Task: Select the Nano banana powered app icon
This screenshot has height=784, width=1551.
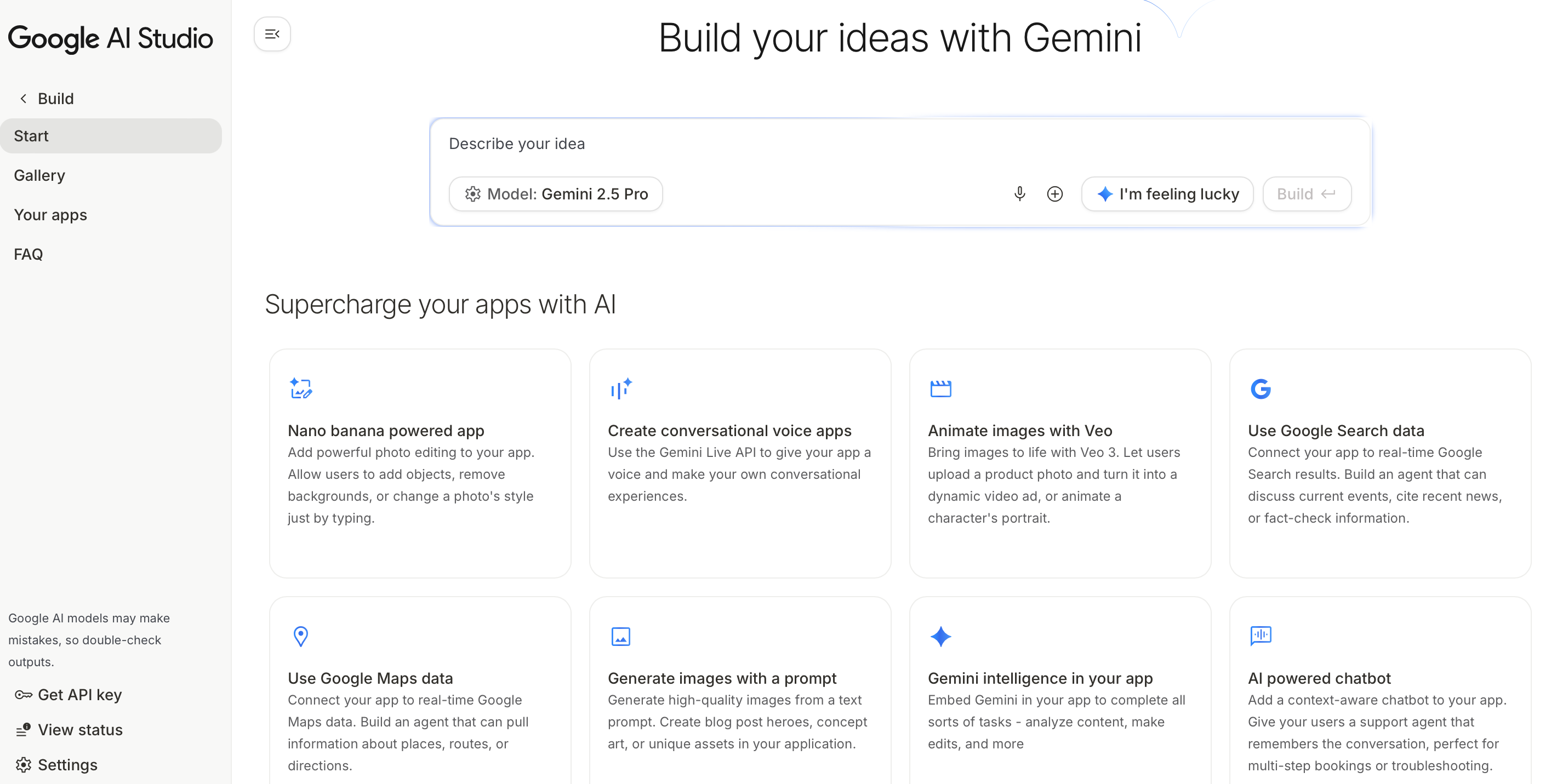Action: [300, 388]
